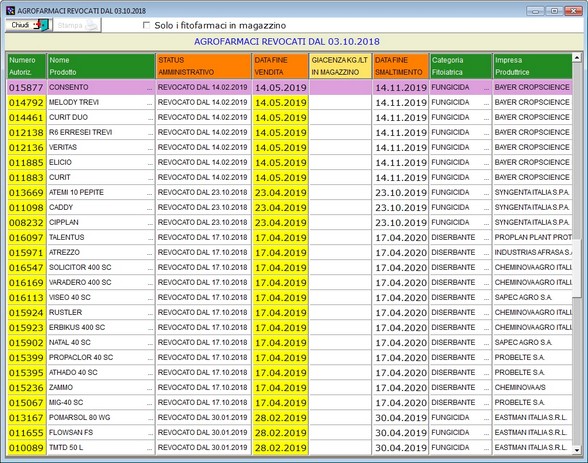Select authorization number 015877
This screenshot has width=588, height=463.
26,87
